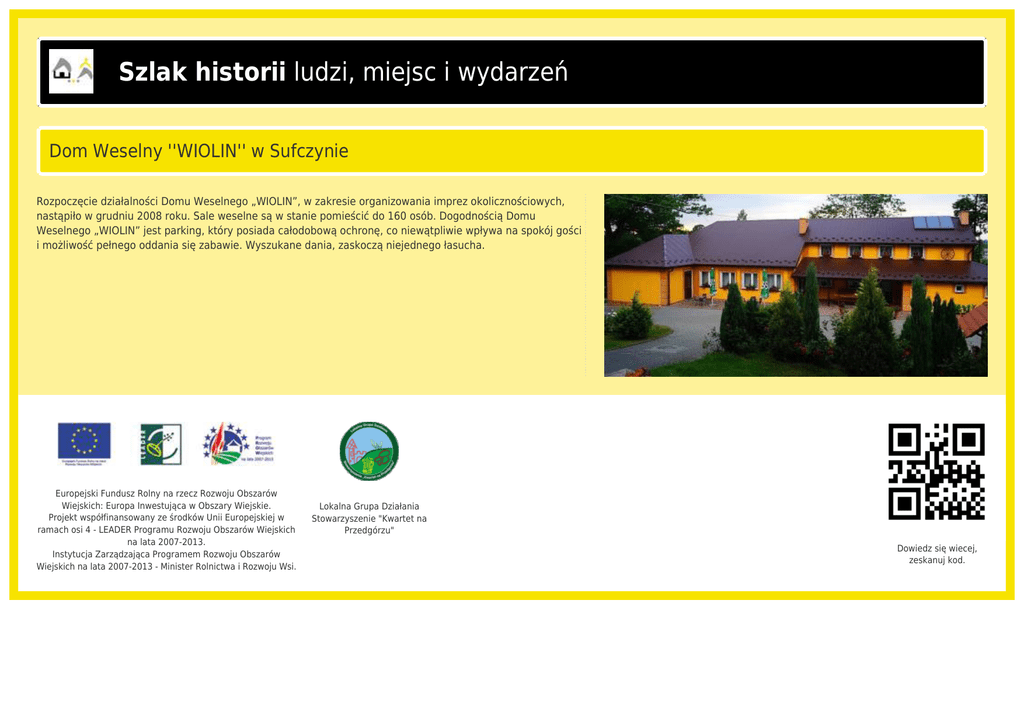Click the green LEADER programme logo
The height and width of the screenshot is (725, 1024).
[160, 444]
